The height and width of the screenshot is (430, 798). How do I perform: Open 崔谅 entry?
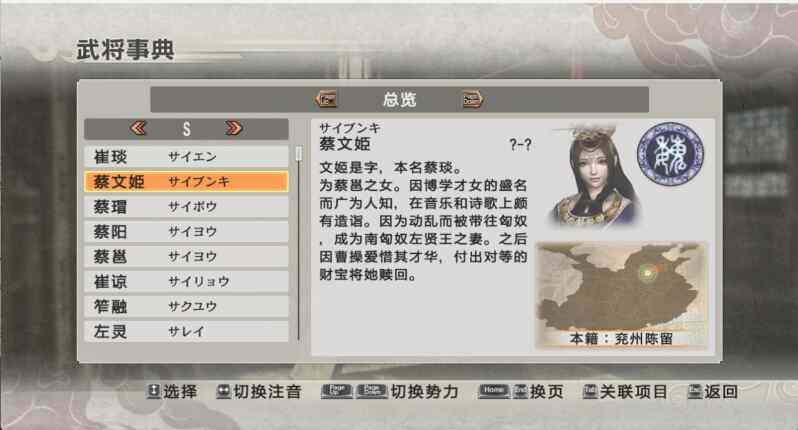pyautogui.click(x=186, y=281)
